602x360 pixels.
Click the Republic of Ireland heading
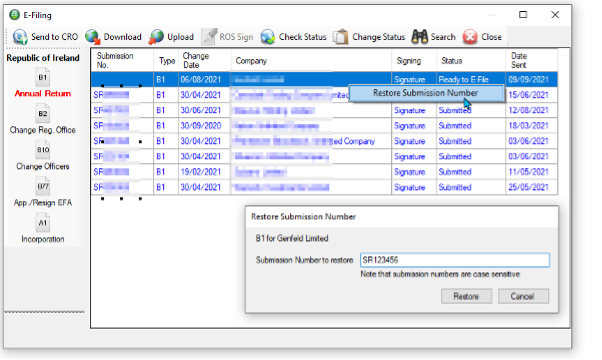tap(43, 58)
